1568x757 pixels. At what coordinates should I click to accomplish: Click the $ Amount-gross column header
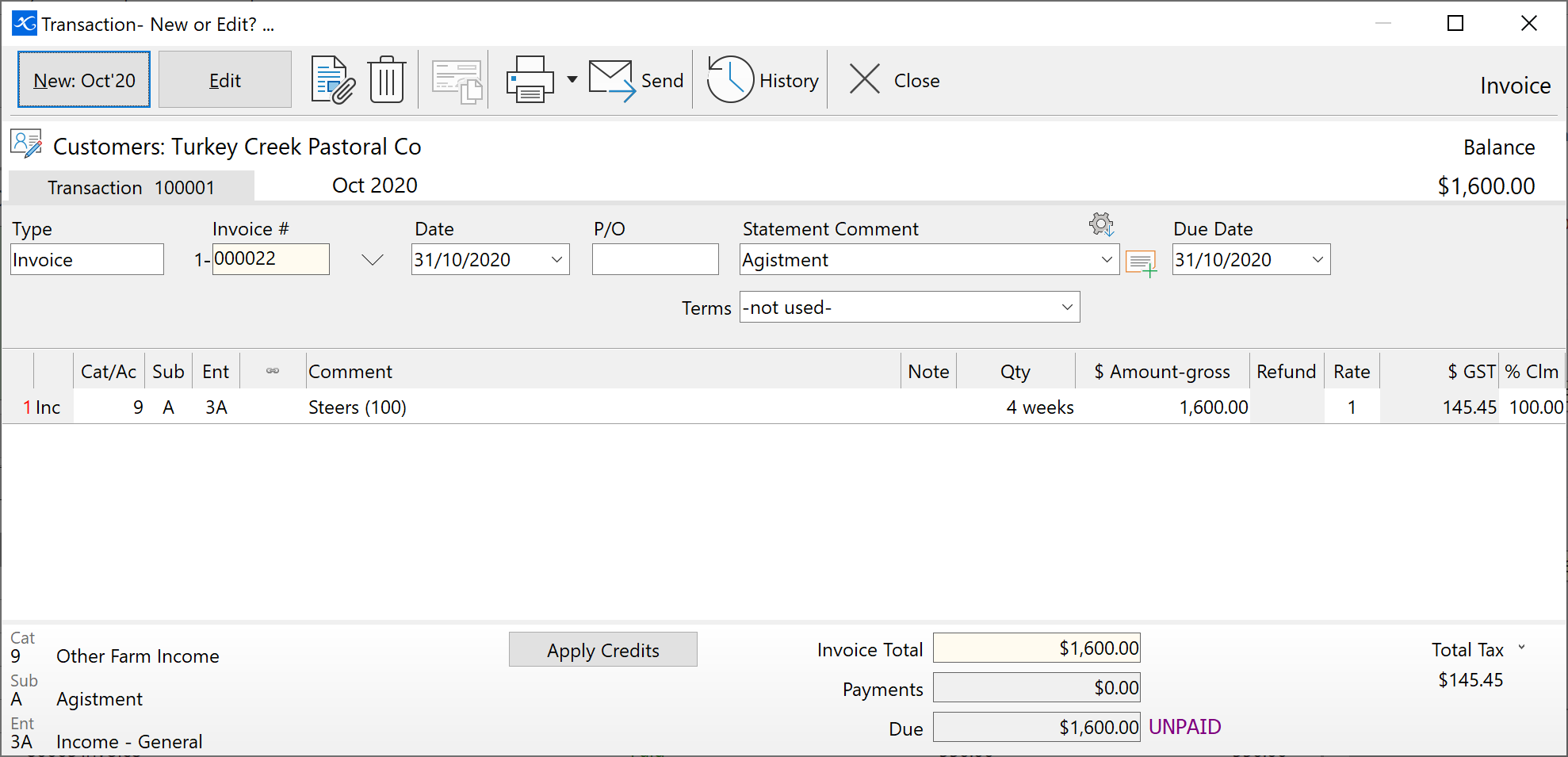pos(1162,371)
